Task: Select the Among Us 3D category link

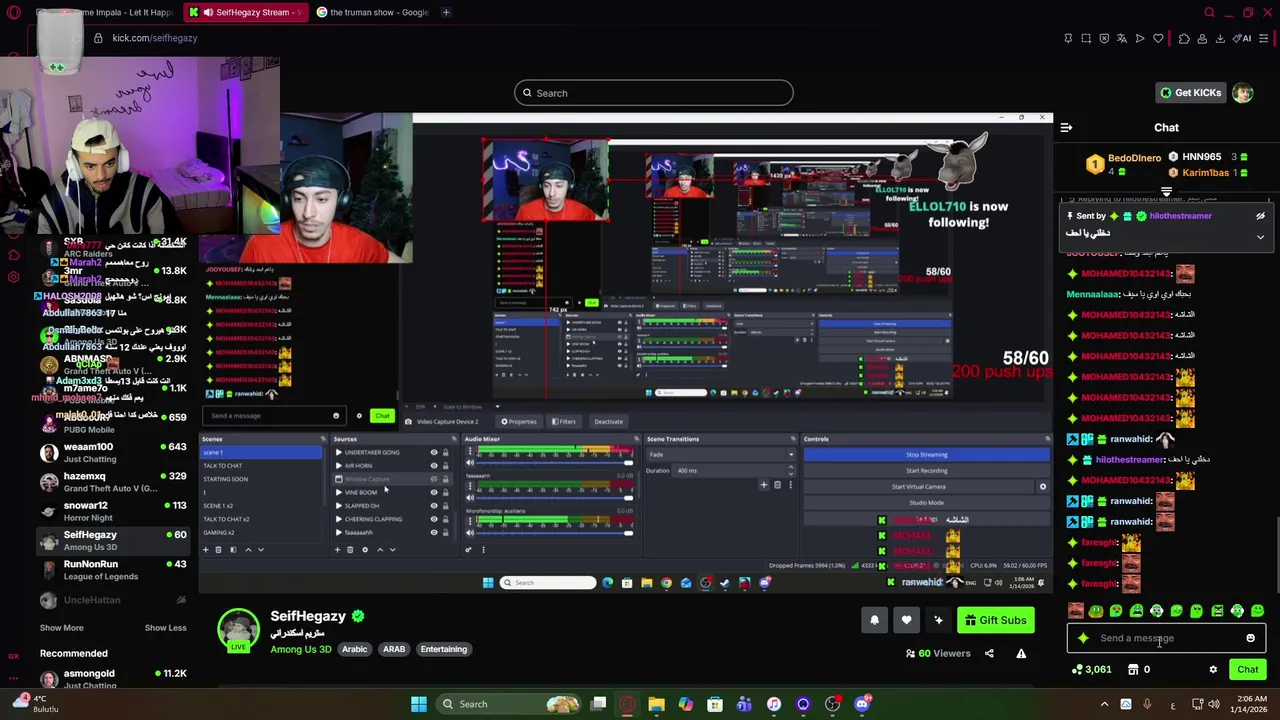Action: coord(300,649)
